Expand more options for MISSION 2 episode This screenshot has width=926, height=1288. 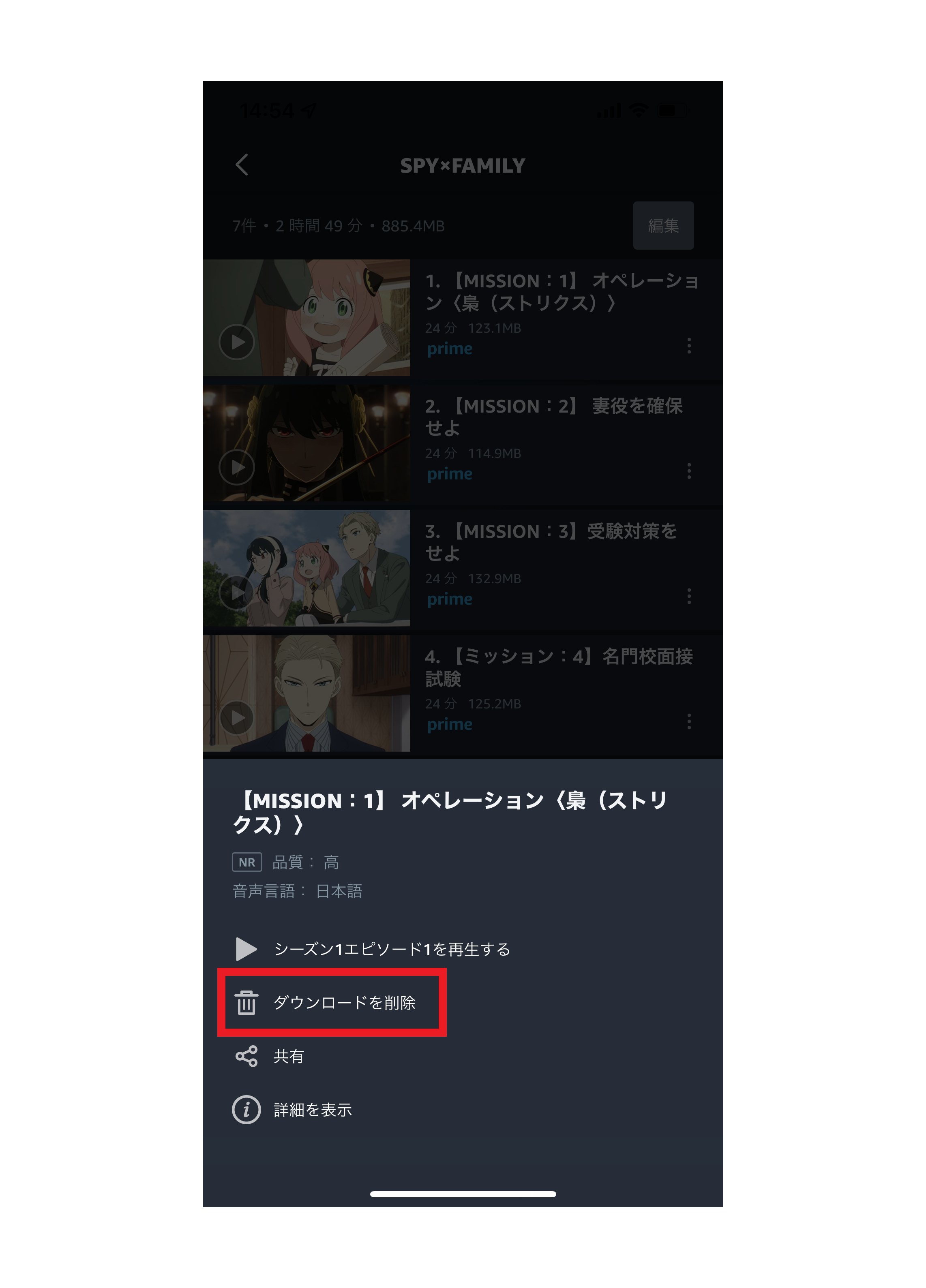click(x=689, y=471)
